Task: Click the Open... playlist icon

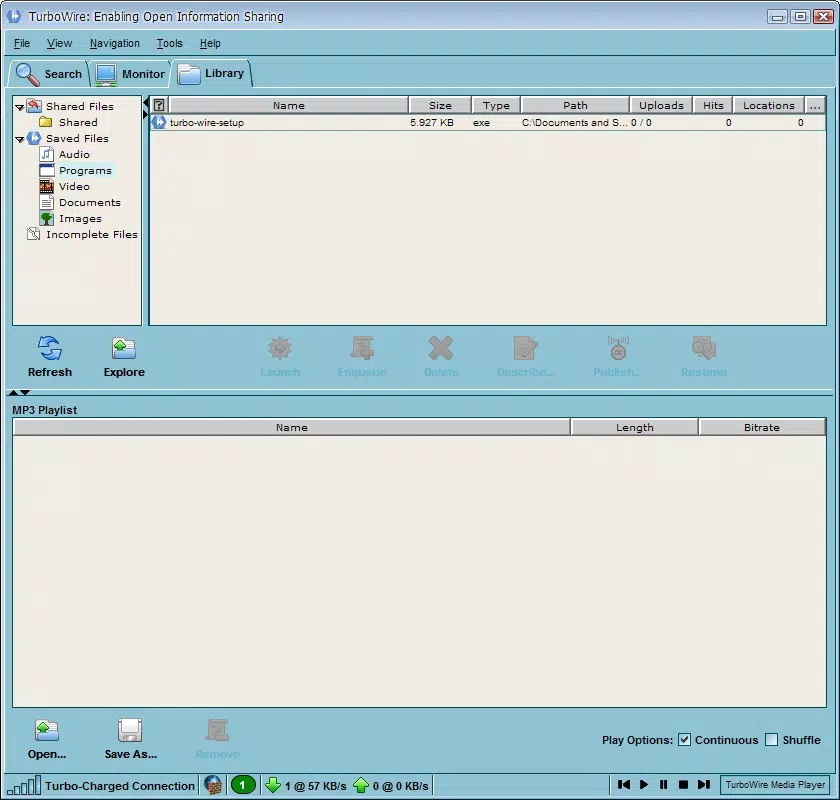Action: (47, 730)
